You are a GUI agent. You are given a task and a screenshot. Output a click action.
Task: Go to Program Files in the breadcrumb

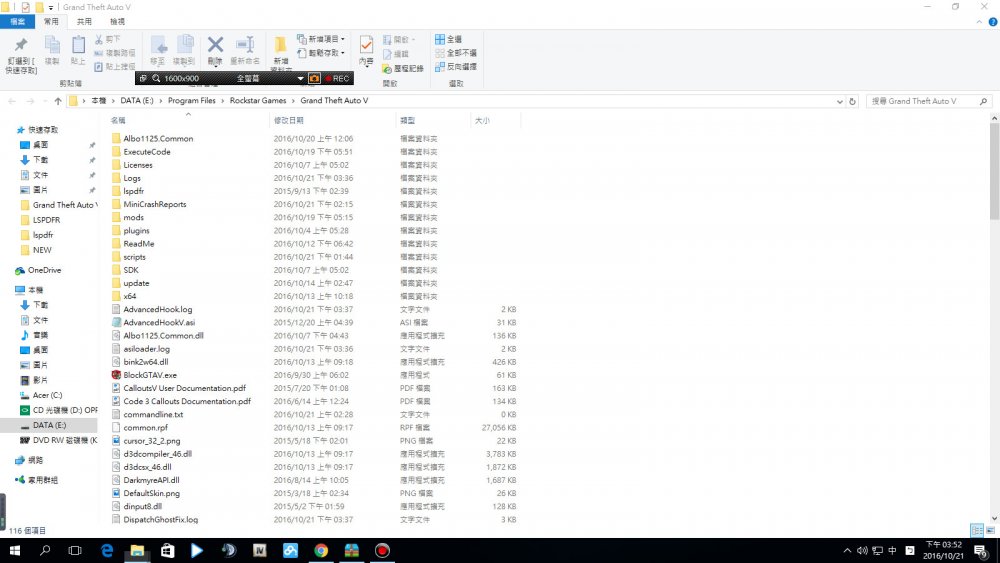click(x=191, y=101)
